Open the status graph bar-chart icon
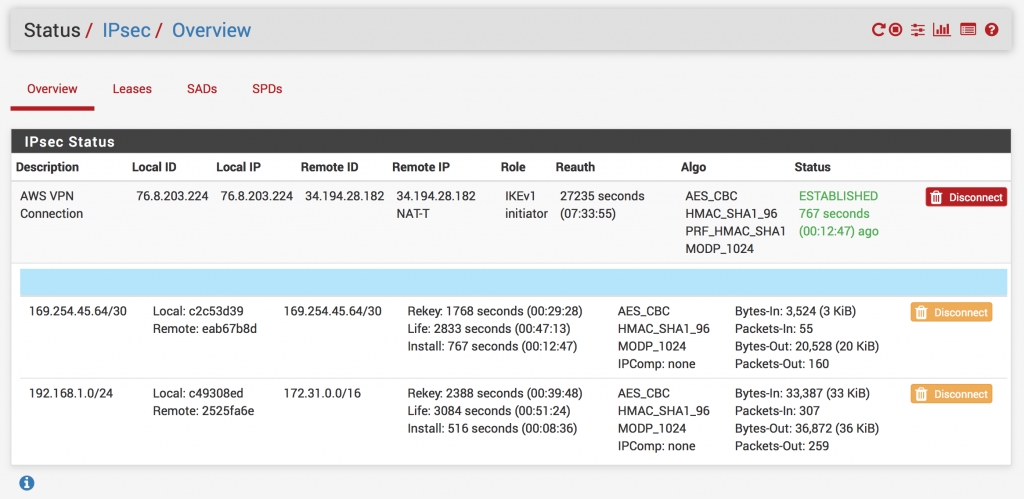 (x=942, y=30)
